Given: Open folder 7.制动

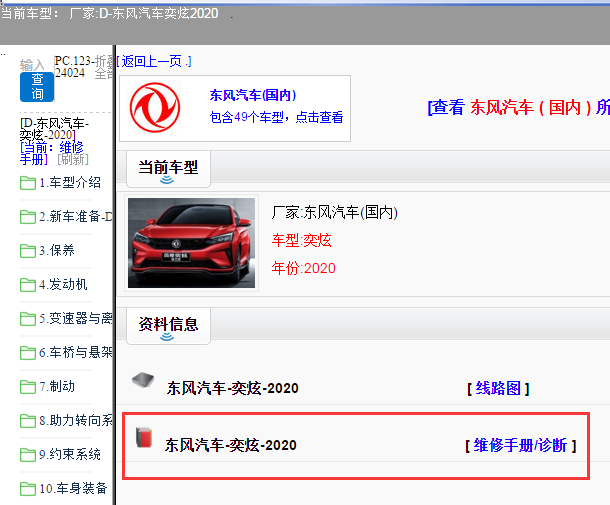Looking at the screenshot, I should click(x=57, y=386).
